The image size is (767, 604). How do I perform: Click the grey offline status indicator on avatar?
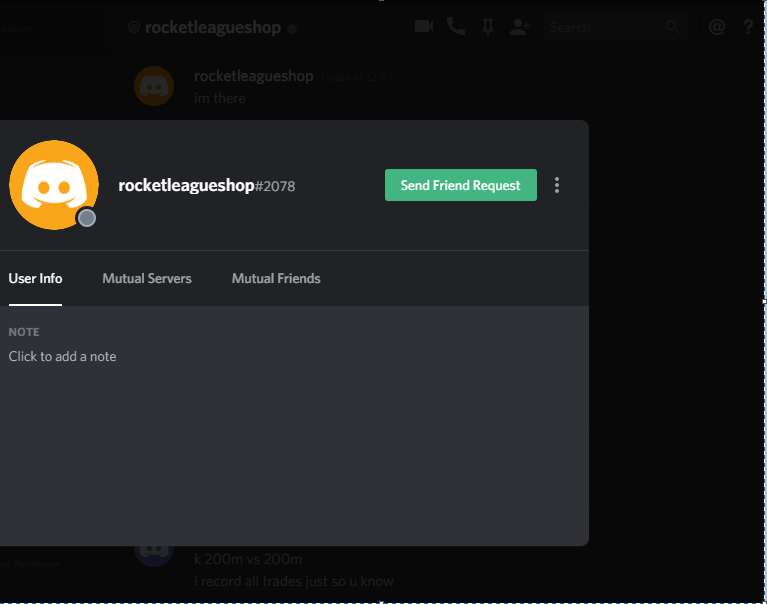coord(87,218)
